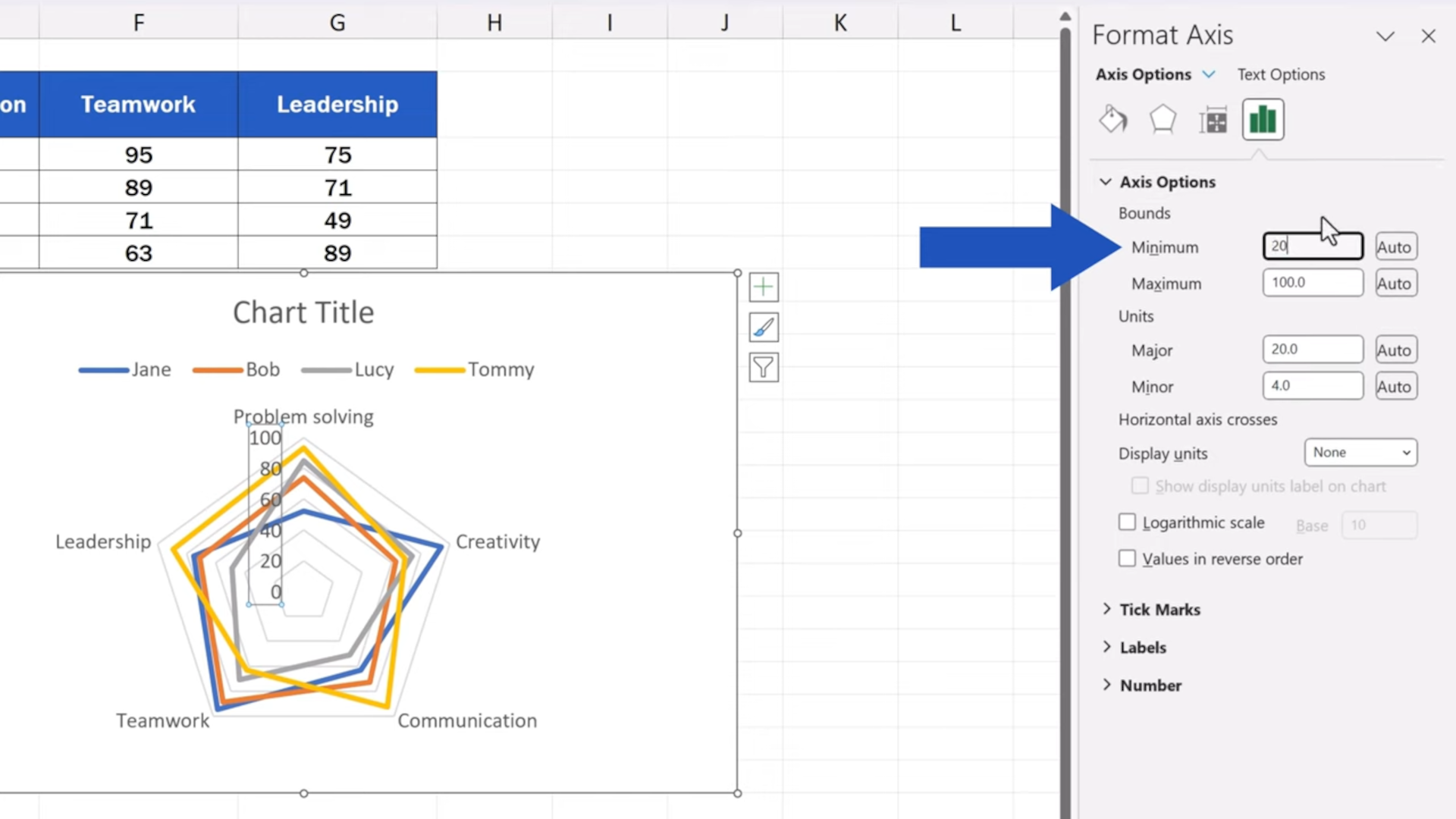Select the Axis Options chart icon
The image size is (1456, 819).
[1262, 119]
